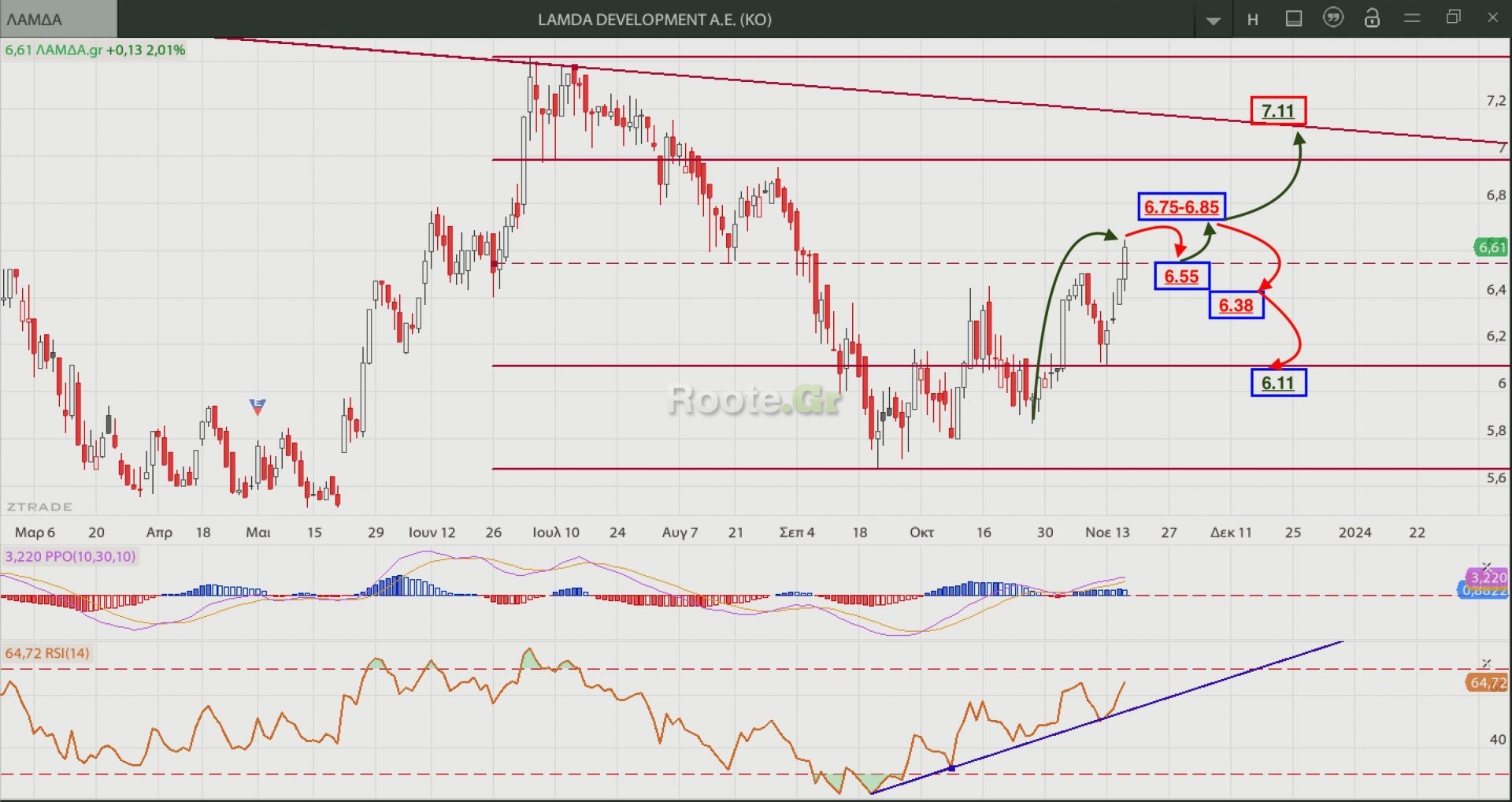1512x802 pixels.
Task: Click the 6.55 price label box
Action: pyautogui.click(x=1181, y=276)
